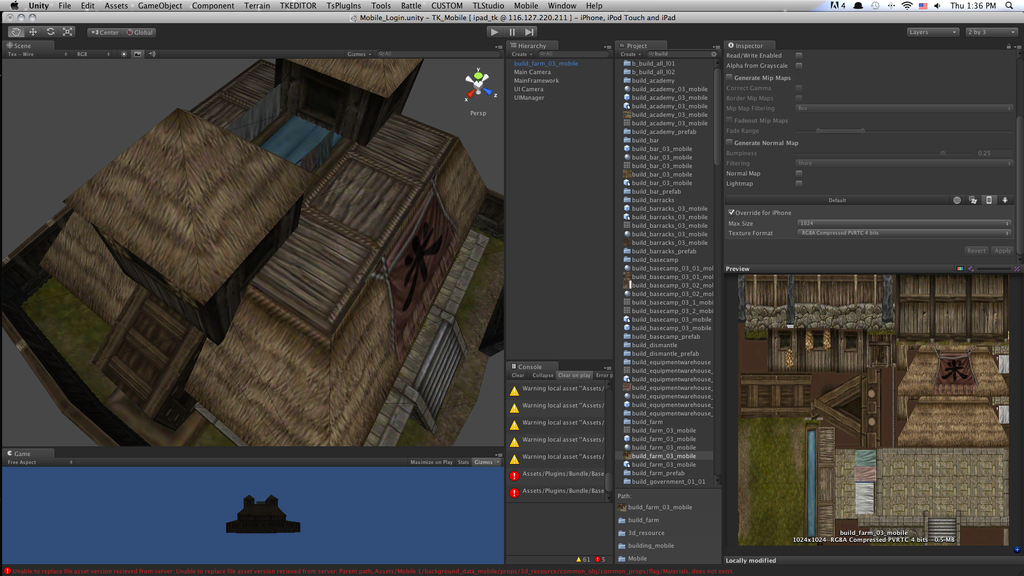This screenshot has height=576, width=1024.
Task: Toggle Center pivot mode button
Action: (106, 32)
